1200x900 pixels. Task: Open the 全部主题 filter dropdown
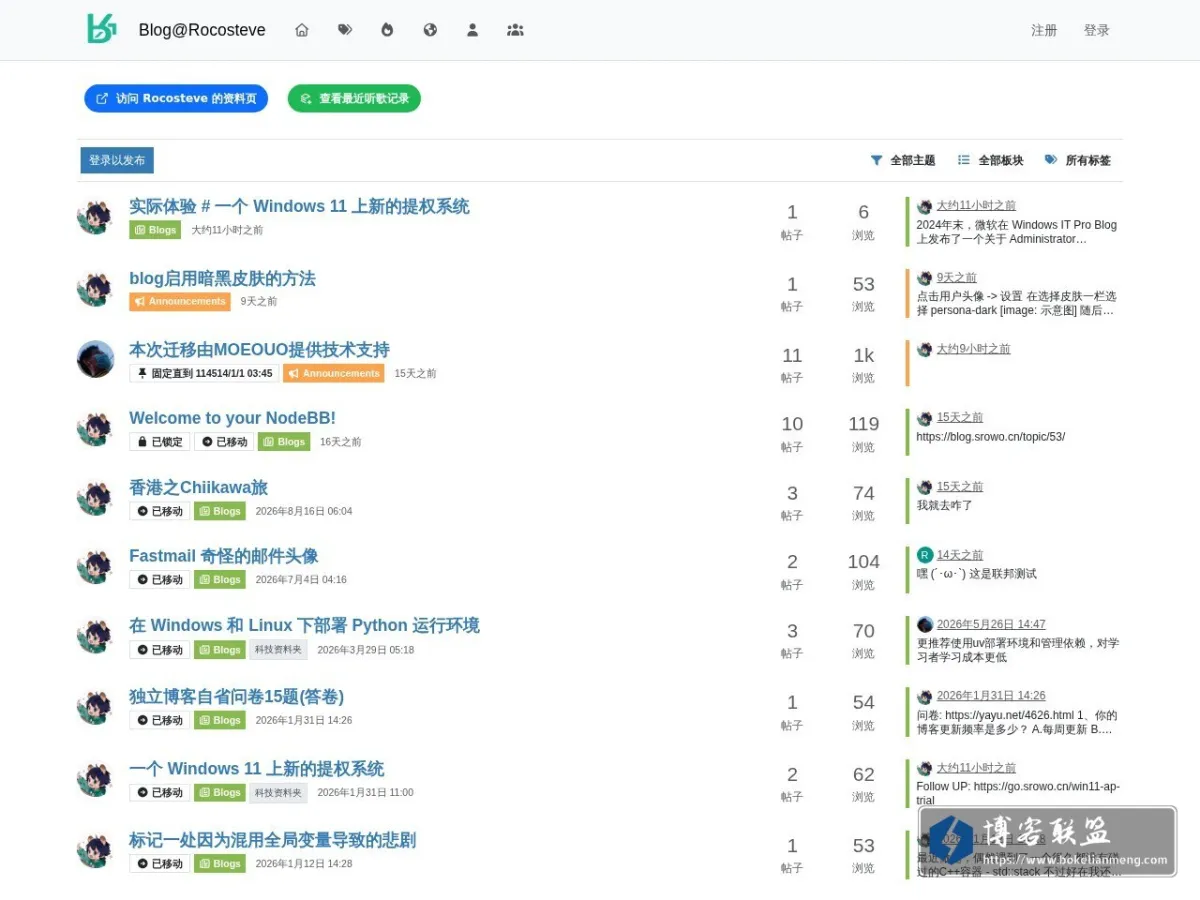pos(903,160)
